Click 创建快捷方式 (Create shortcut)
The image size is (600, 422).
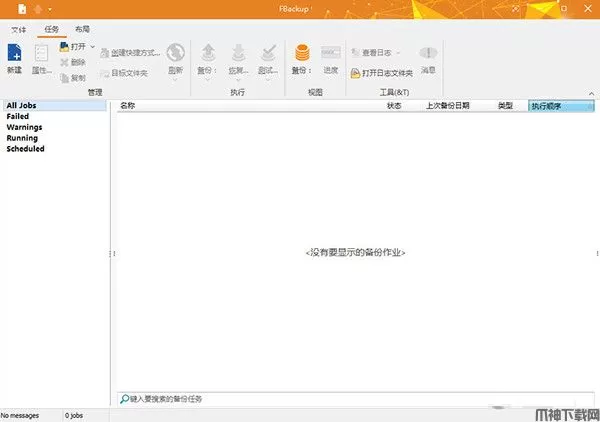point(130,53)
